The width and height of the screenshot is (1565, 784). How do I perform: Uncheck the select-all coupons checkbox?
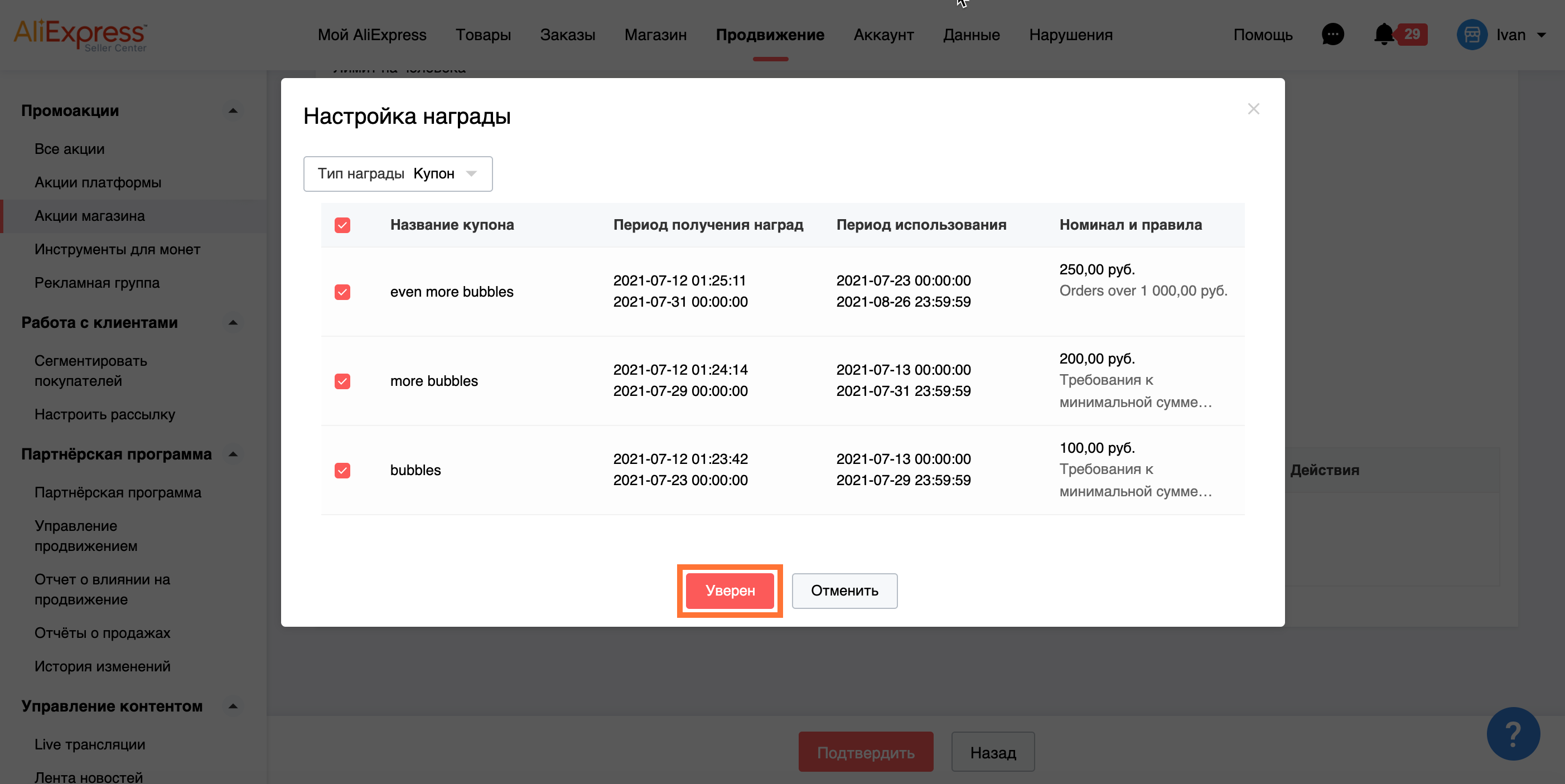(342, 225)
